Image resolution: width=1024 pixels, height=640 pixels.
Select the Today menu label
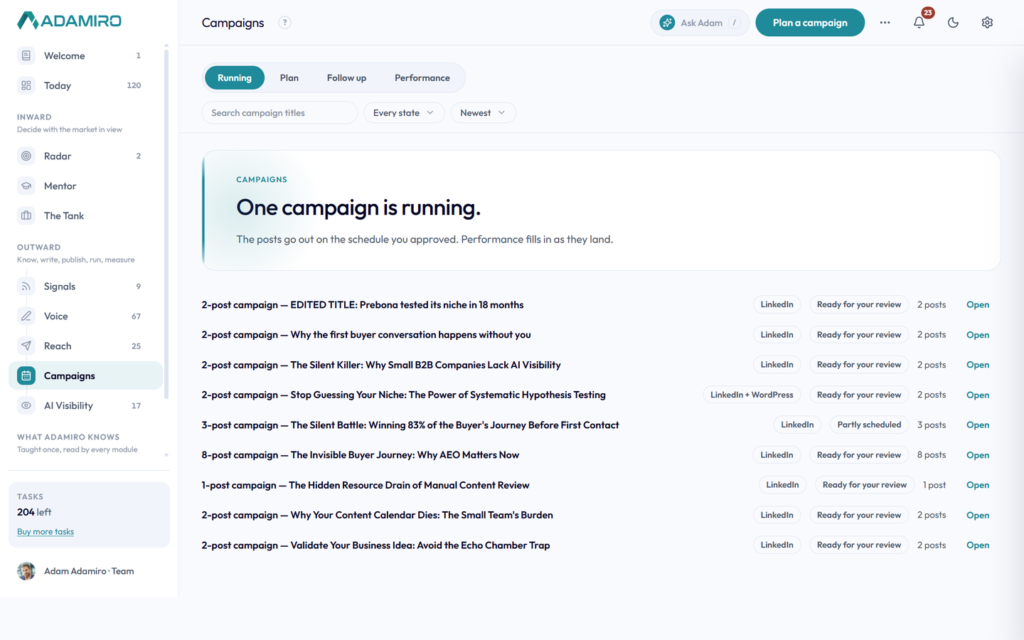(57, 86)
